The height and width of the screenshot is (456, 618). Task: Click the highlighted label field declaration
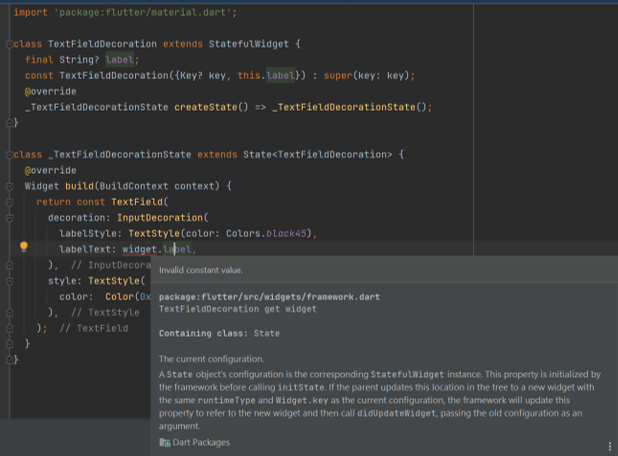tap(119, 60)
